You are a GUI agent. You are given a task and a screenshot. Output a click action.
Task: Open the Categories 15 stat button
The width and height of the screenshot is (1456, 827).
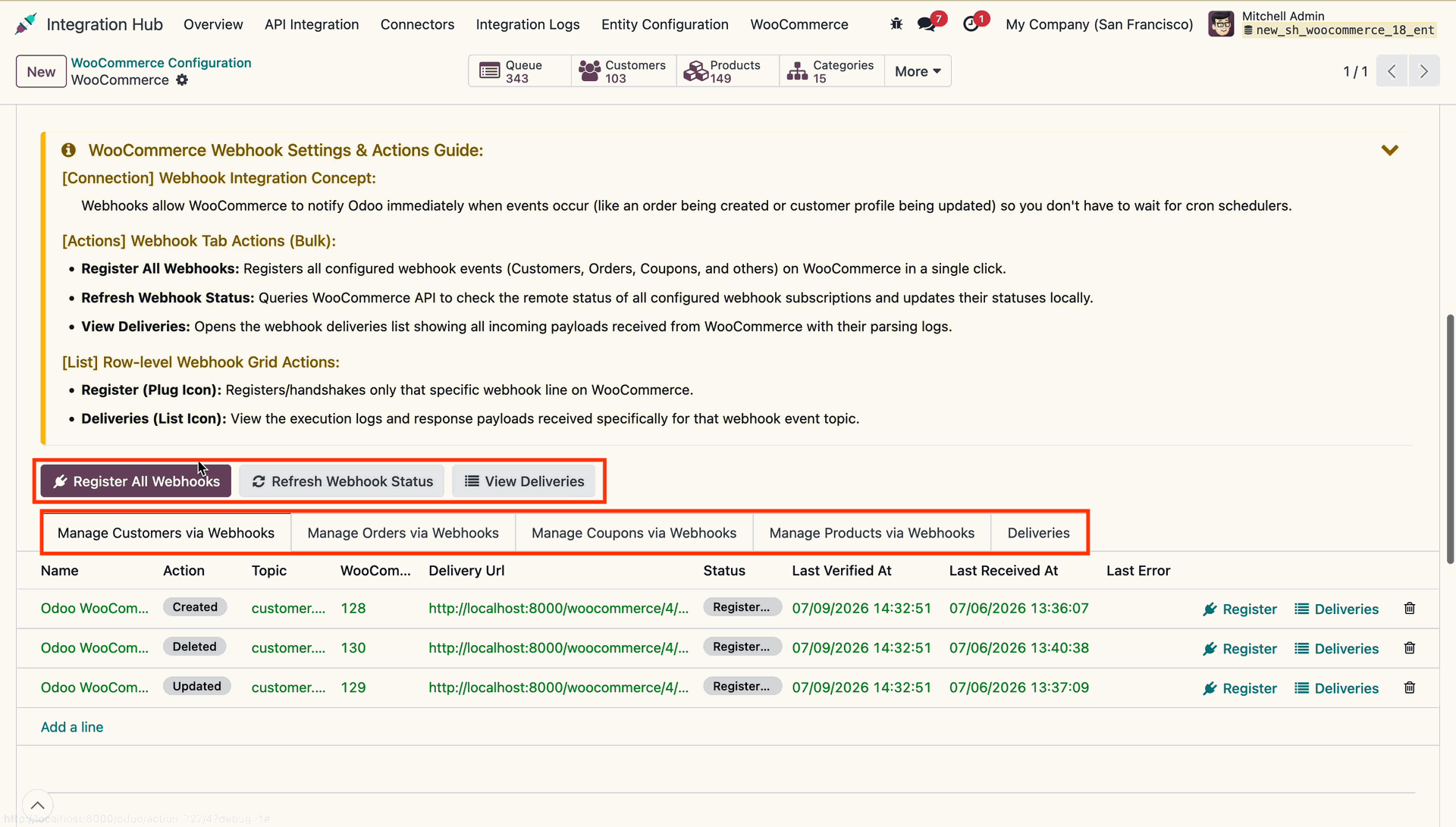832,71
